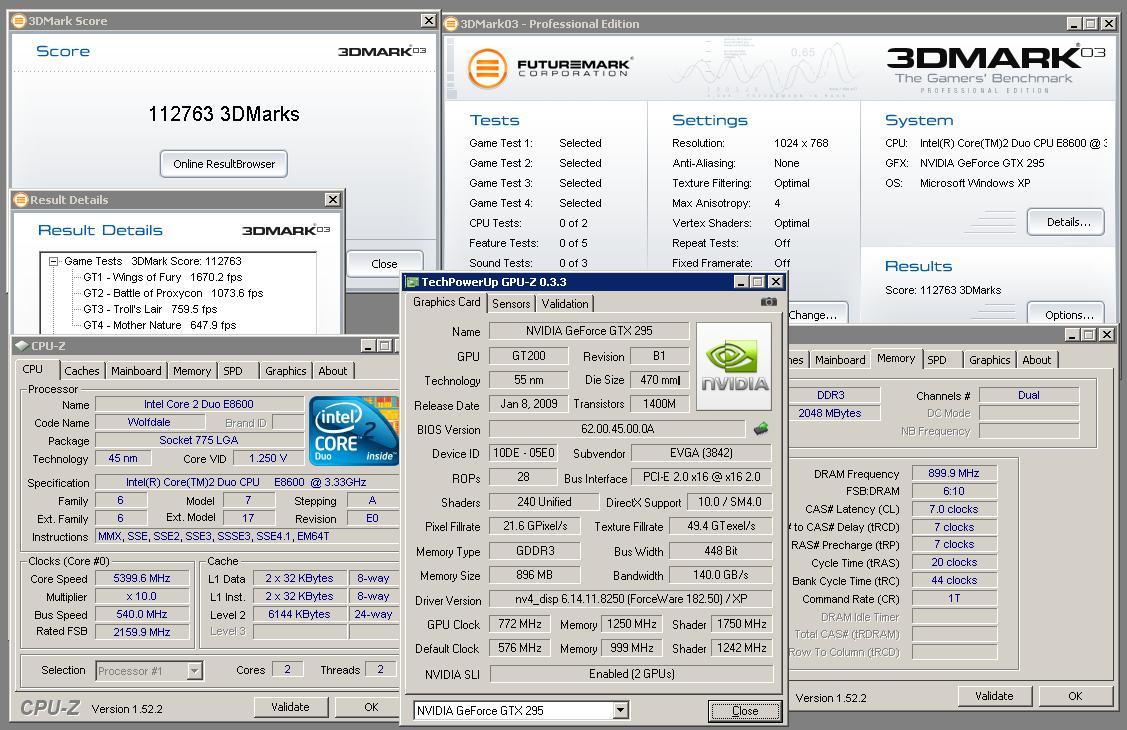Open the Mainboard tab in left CPU-Z
This screenshot has width=1127, height=730.
coord(136,371)
